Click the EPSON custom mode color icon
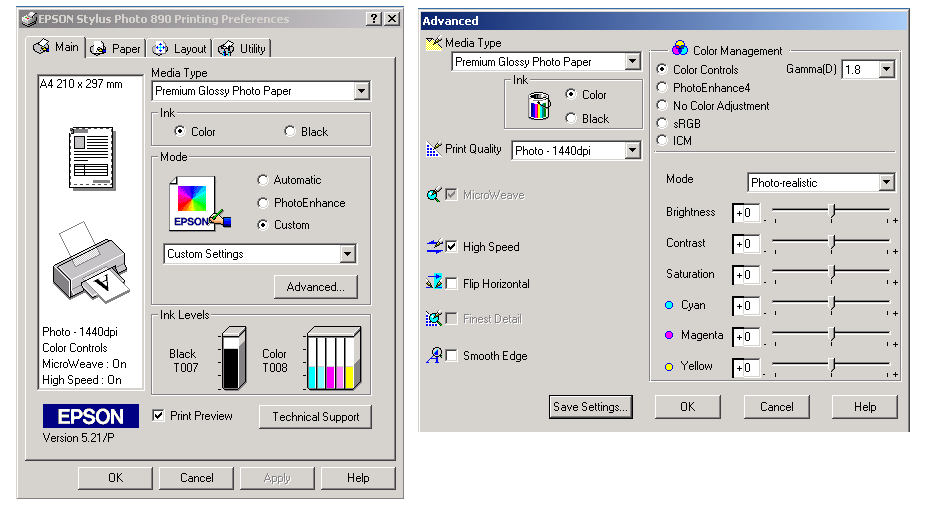928x514 pixels. pyautogui.click(x=199, y=204)
